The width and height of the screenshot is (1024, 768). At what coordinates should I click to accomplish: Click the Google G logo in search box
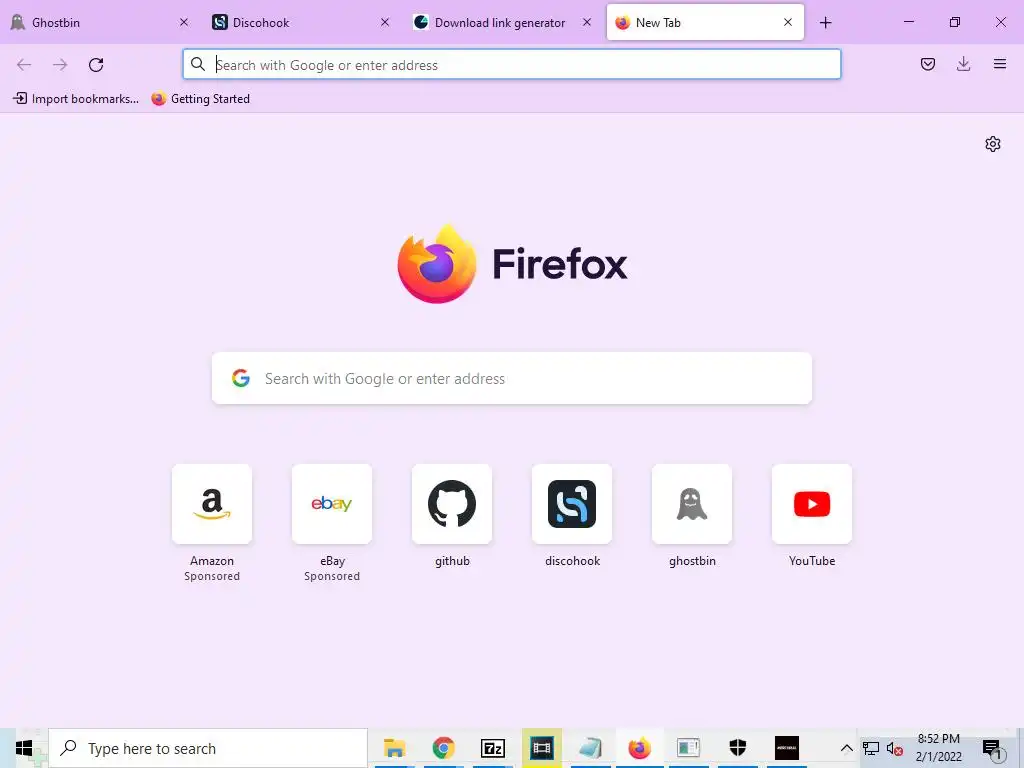click(241, 378)
